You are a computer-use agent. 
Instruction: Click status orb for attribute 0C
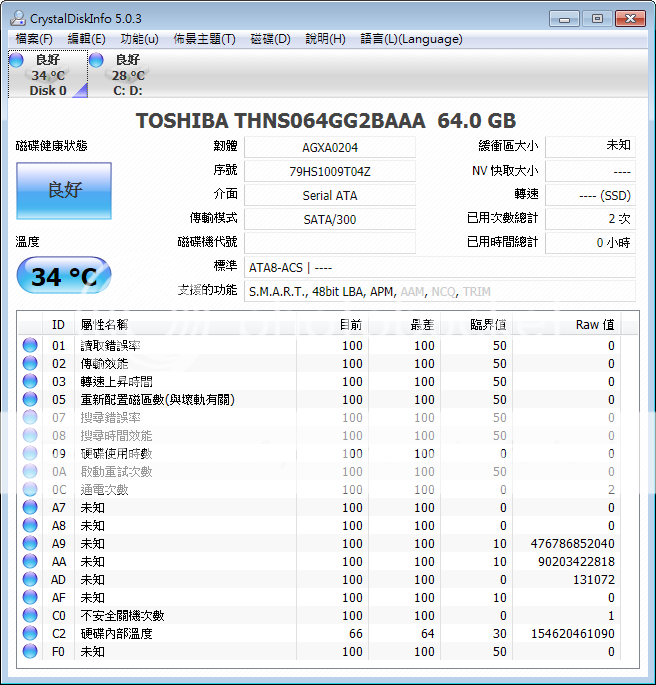point(30,489)
